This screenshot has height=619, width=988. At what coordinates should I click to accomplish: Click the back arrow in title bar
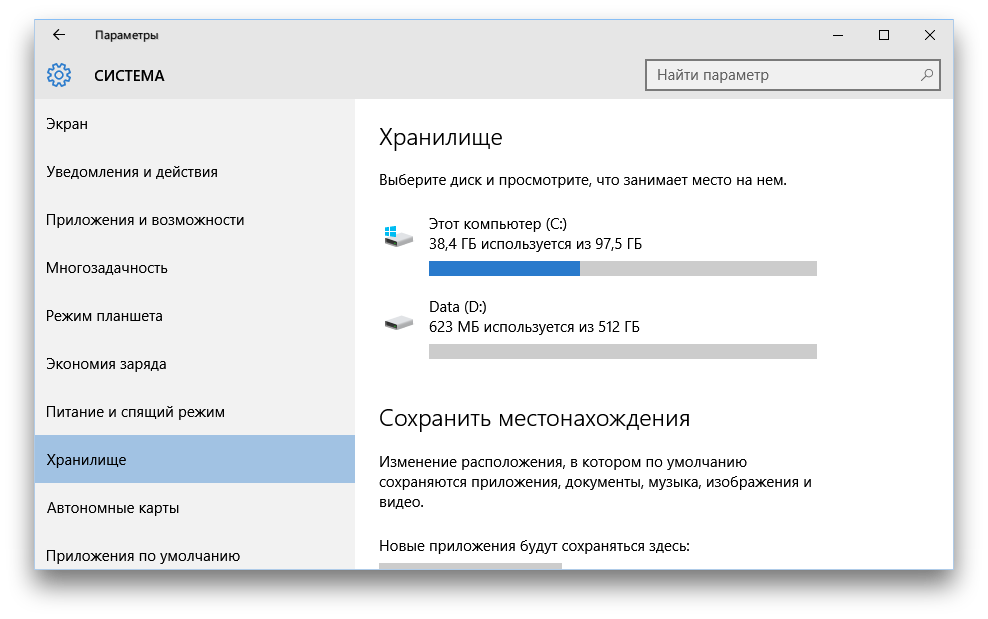pos(59,35)
